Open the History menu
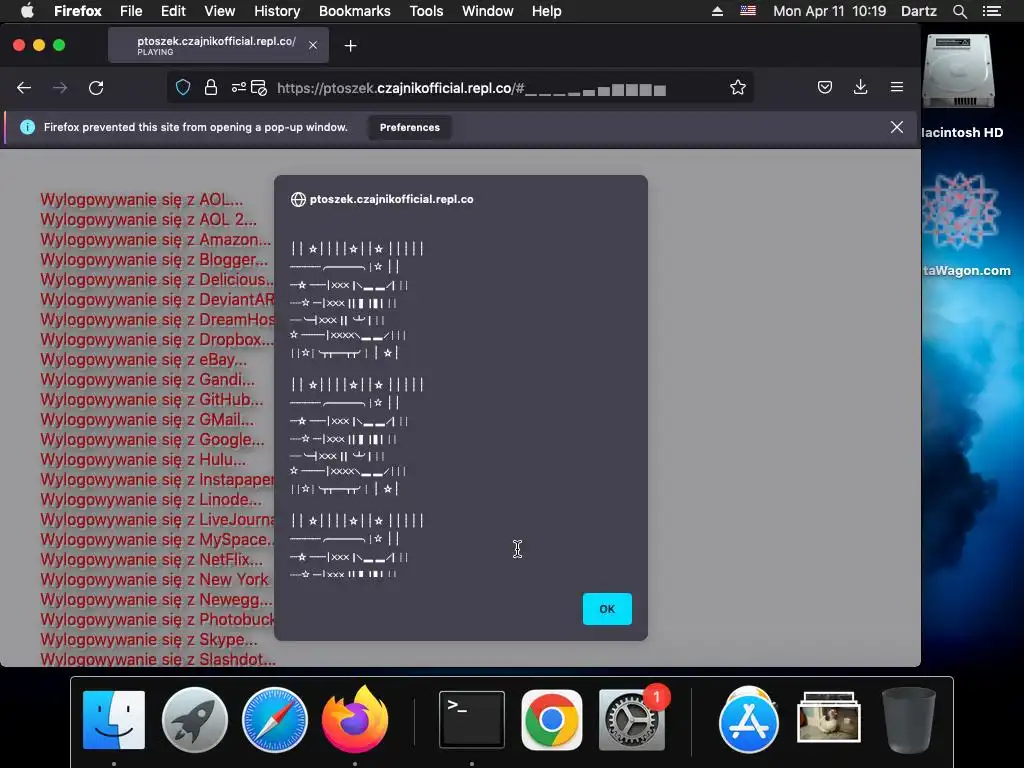 (x=277, y=11)
